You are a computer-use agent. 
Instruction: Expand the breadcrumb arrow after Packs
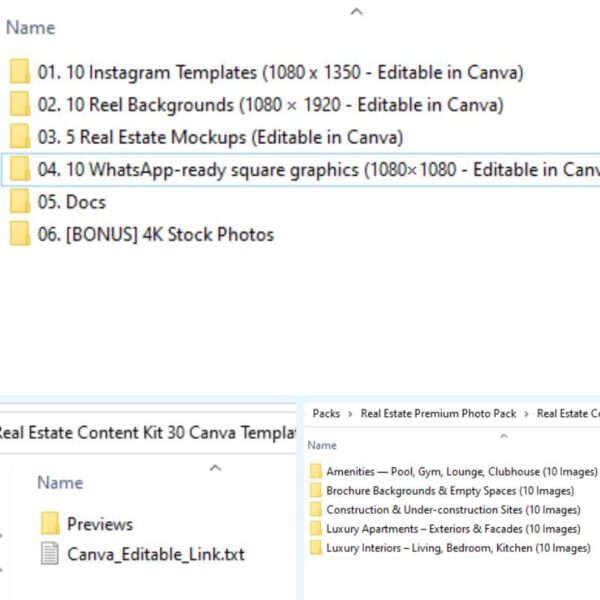(350, 413)
